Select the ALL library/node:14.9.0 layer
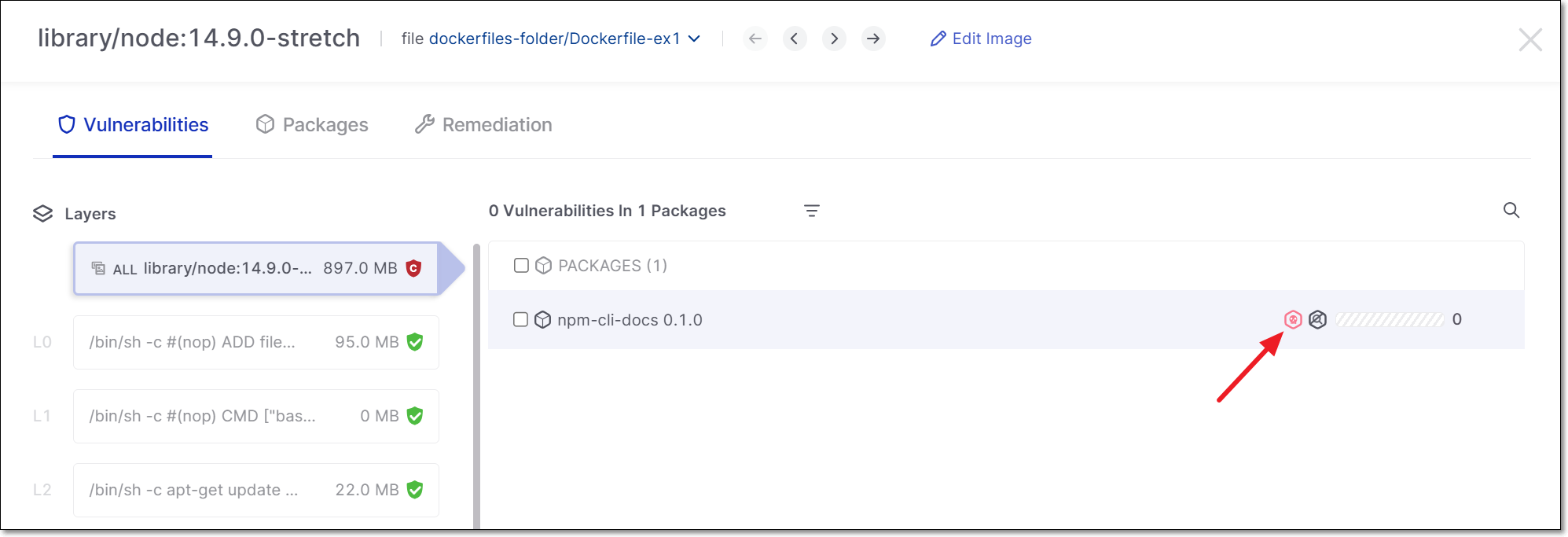The width and height of the screenshot is (1568, 537). click(x=256, y=268)
